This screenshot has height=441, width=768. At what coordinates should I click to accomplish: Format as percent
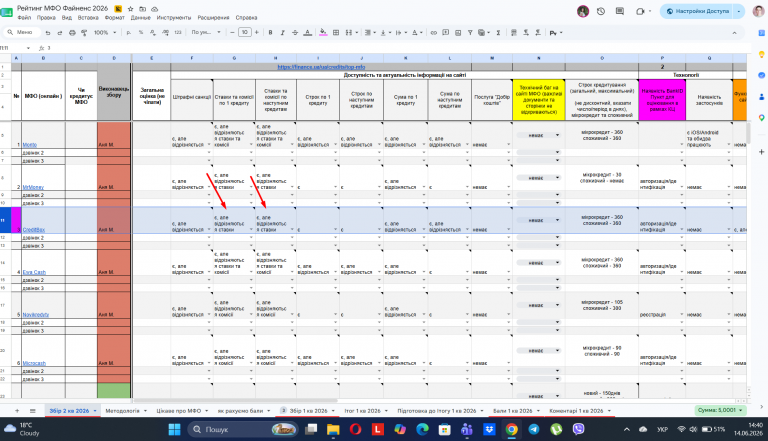(x=141, y=33)
